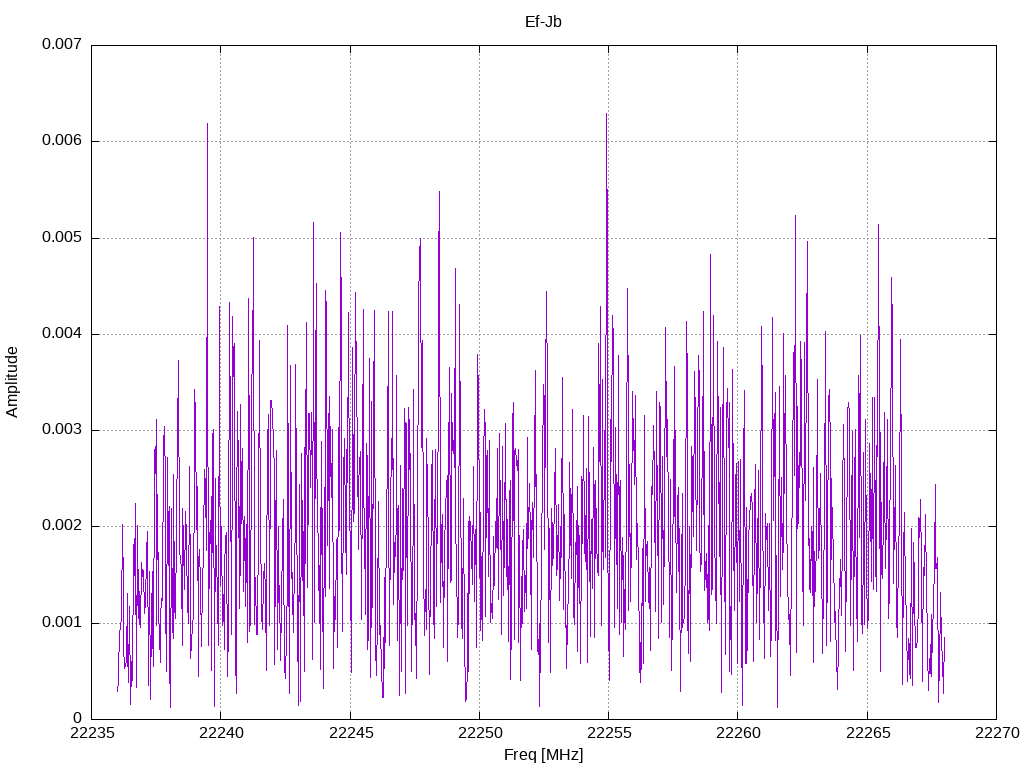
Task: Click y-axis tick label 0.005
Action: [x=62, y=237]
